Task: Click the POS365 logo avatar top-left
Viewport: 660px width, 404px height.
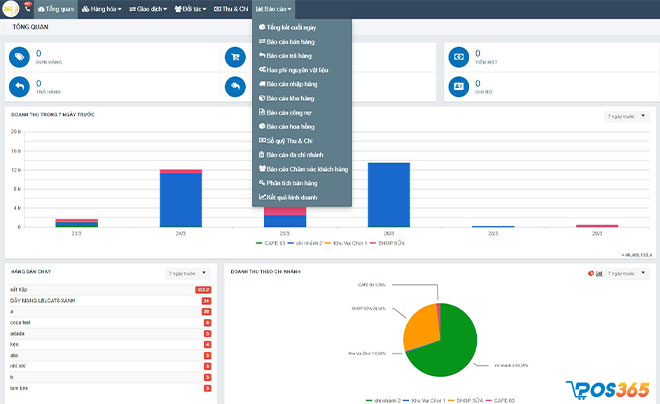Action: 10,9
